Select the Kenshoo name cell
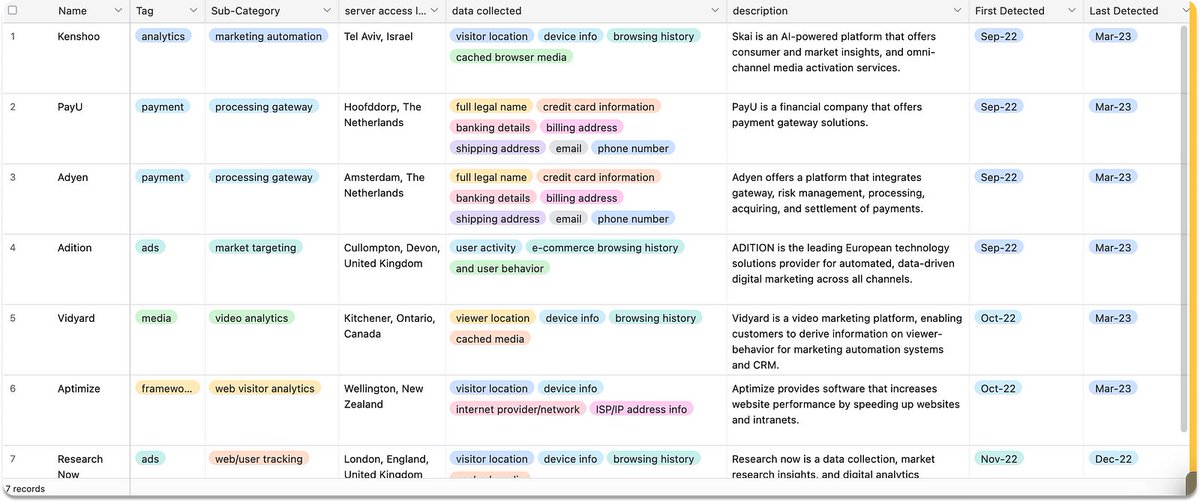1200x502 pixels. click(x=90, y=58)
